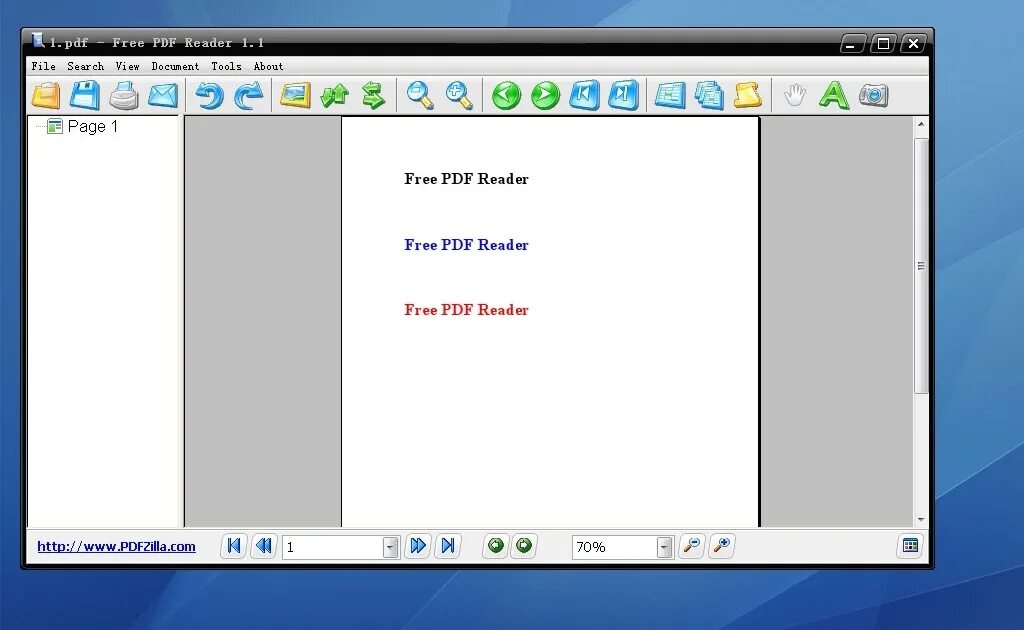
Task: Open the View menu
Action: (127, 66)
